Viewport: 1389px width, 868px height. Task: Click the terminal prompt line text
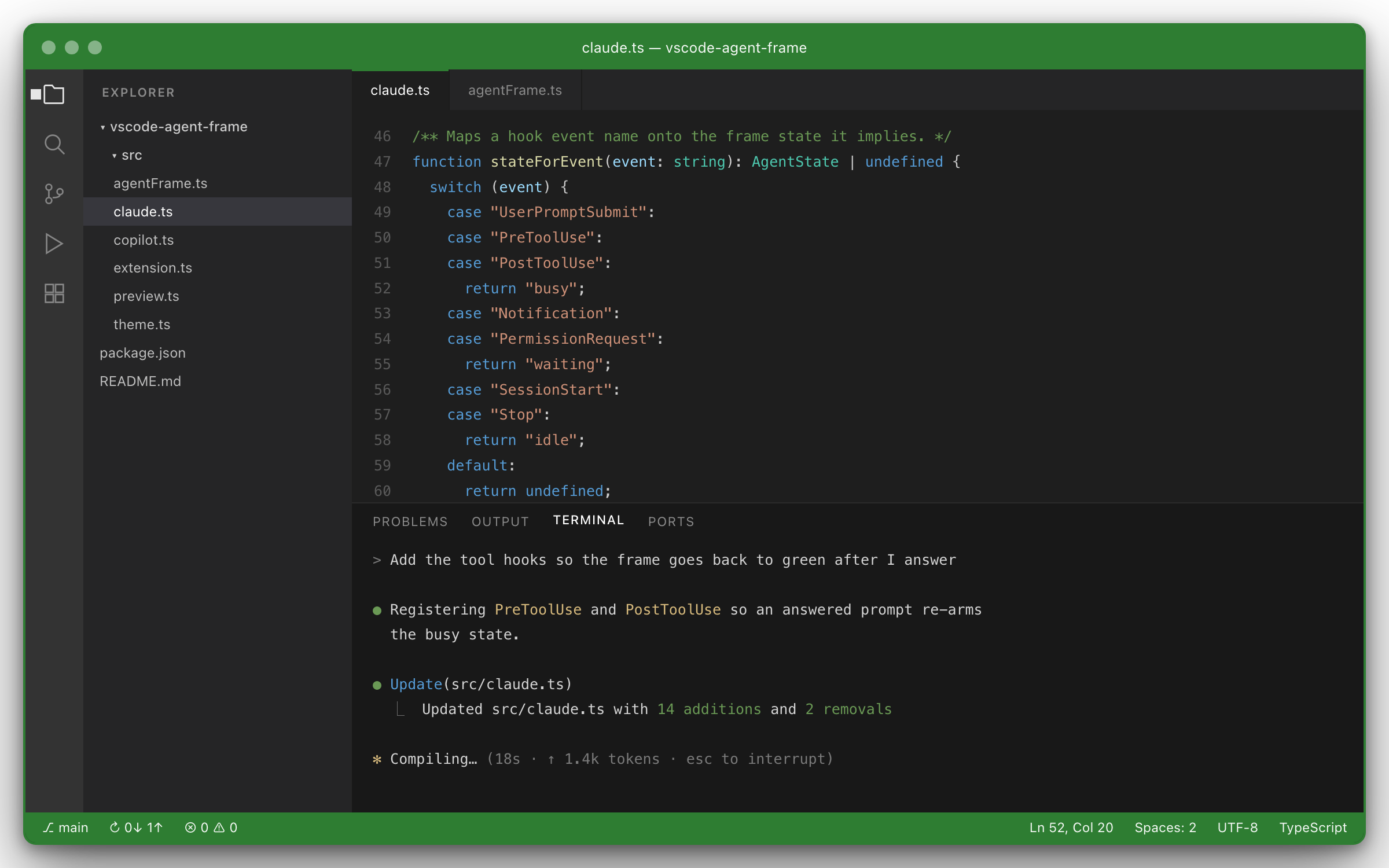click(x=673, y=560)
